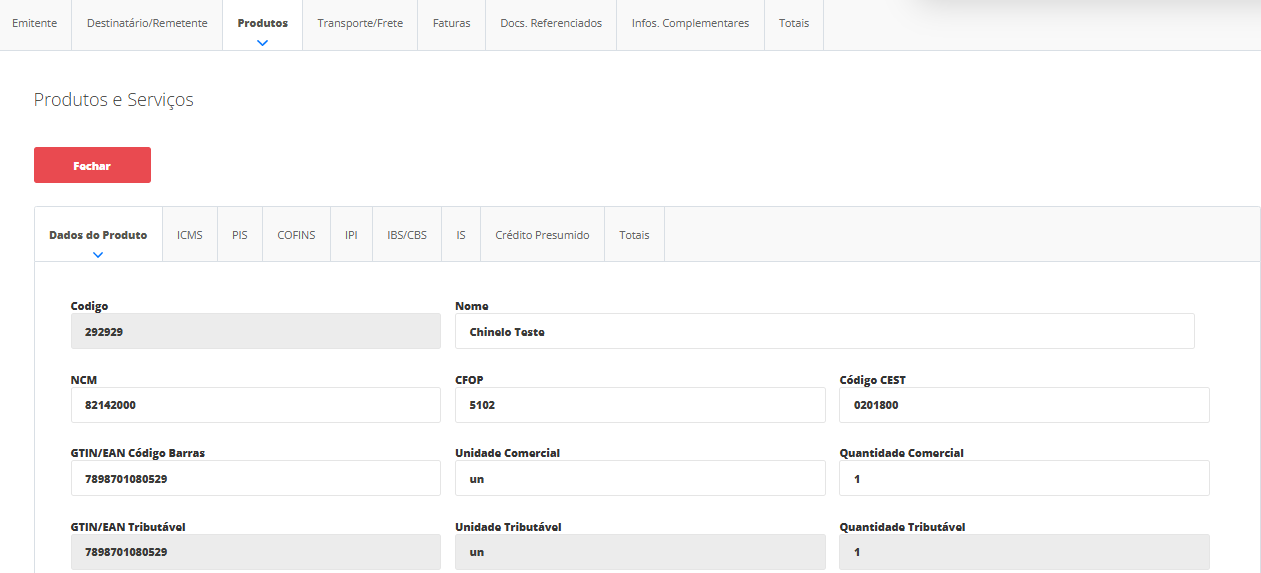
Task: Select the COFINS sub-tab
Action: click(x=296, y=235)
